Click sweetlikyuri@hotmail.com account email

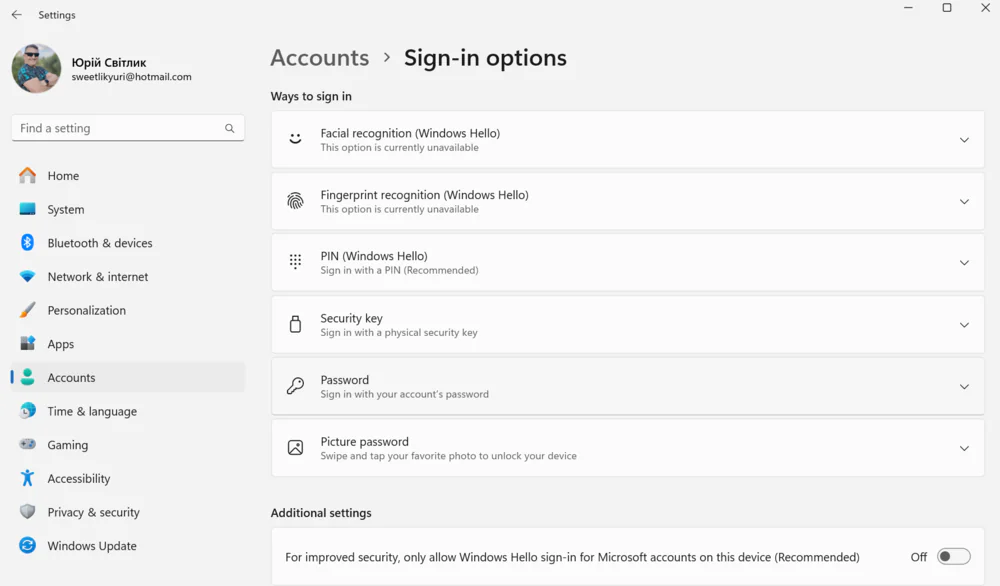(x=131, y=77)
